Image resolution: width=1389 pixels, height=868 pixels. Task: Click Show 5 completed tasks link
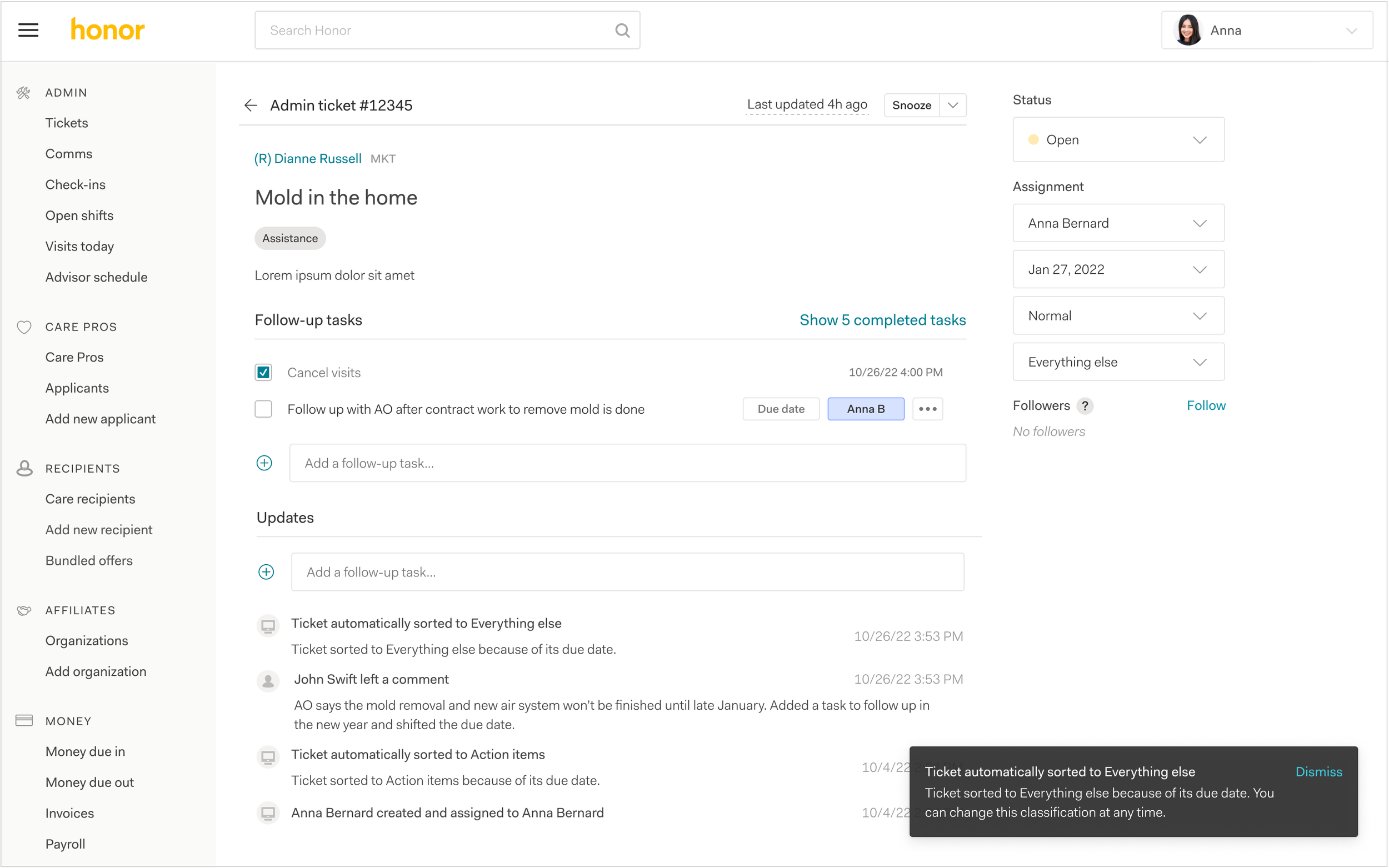(x=882, y=320)
